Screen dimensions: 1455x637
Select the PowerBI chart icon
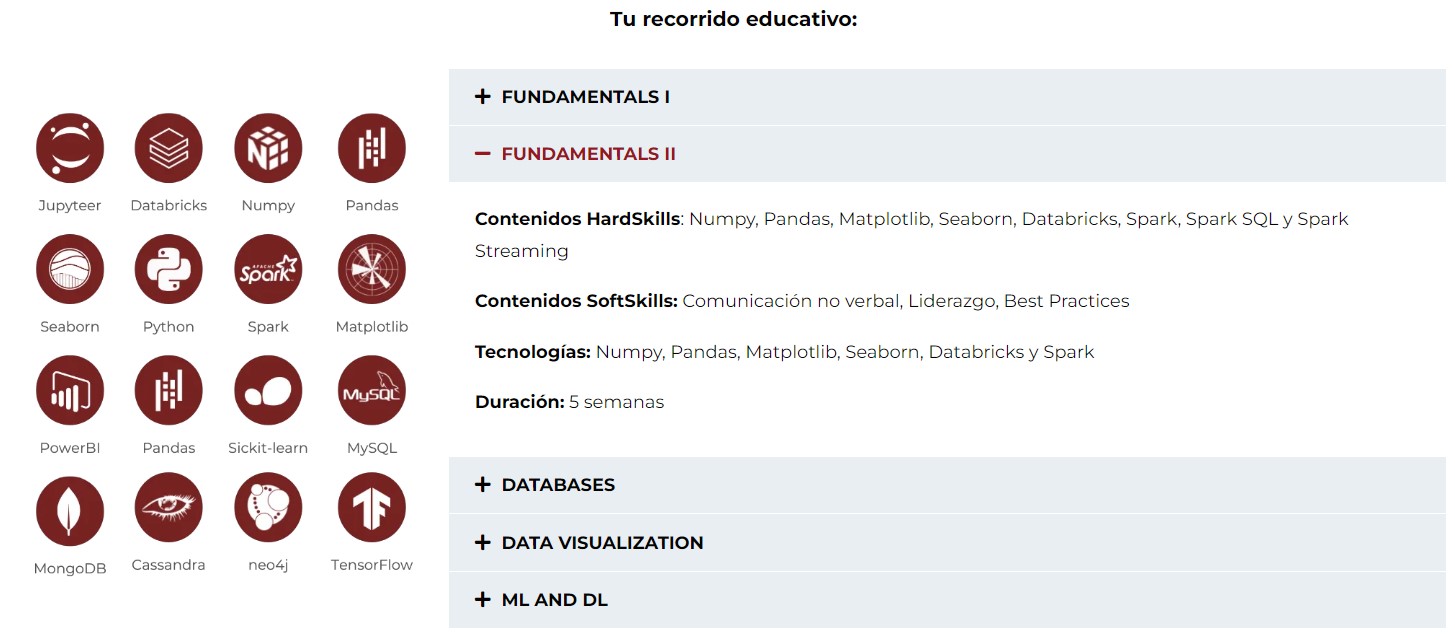[x=70, y=390]
